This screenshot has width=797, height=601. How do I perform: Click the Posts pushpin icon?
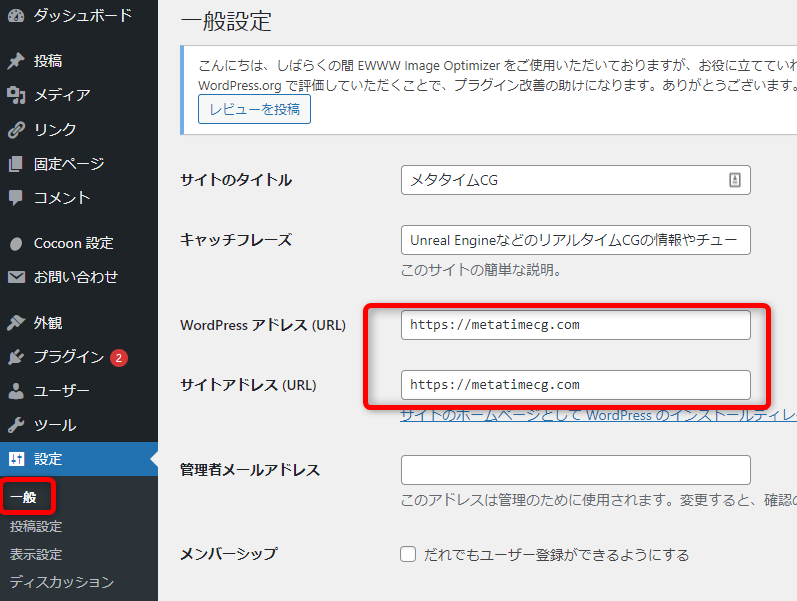tap(16, 61)
